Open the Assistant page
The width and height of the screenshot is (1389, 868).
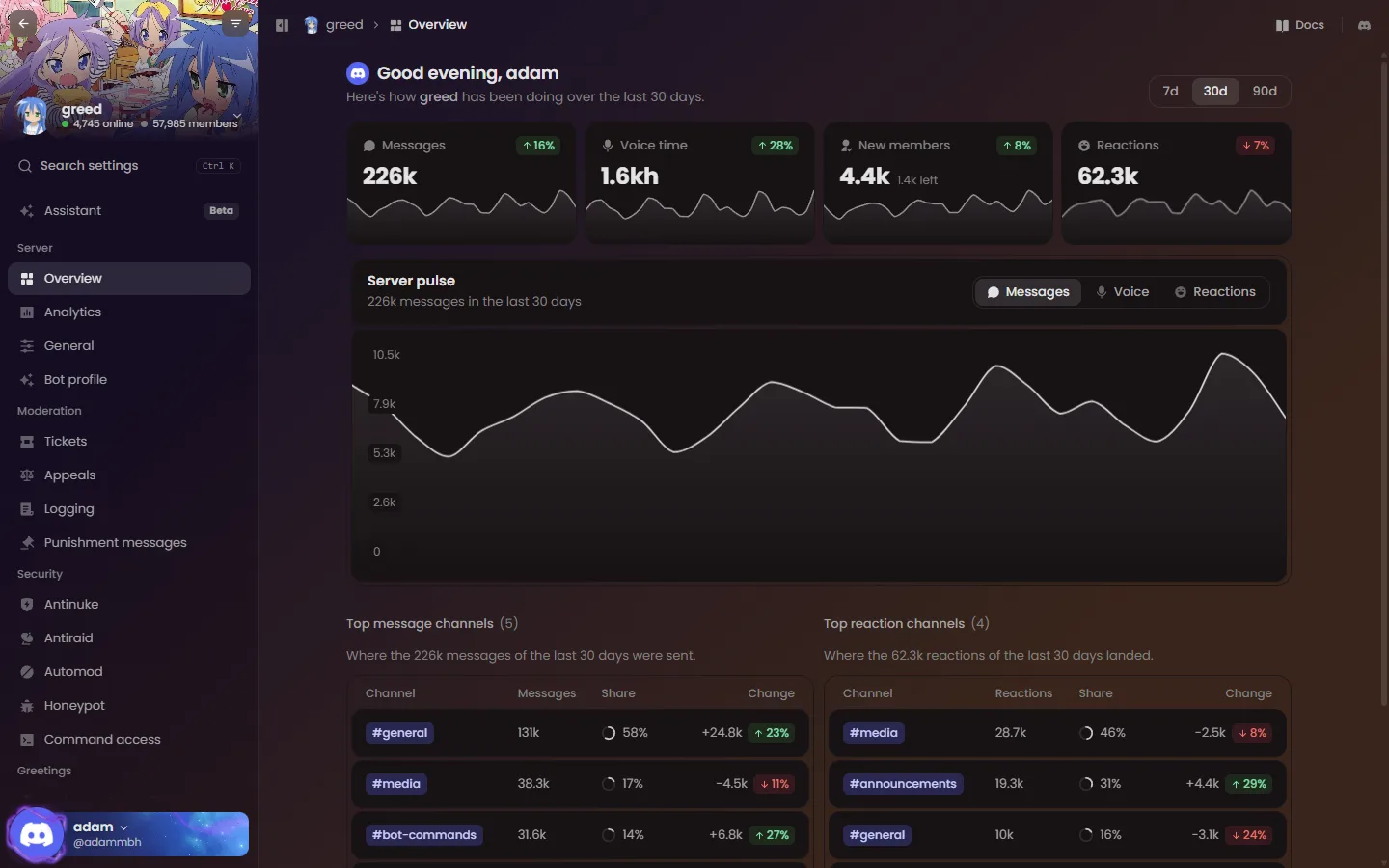point(128,210)
